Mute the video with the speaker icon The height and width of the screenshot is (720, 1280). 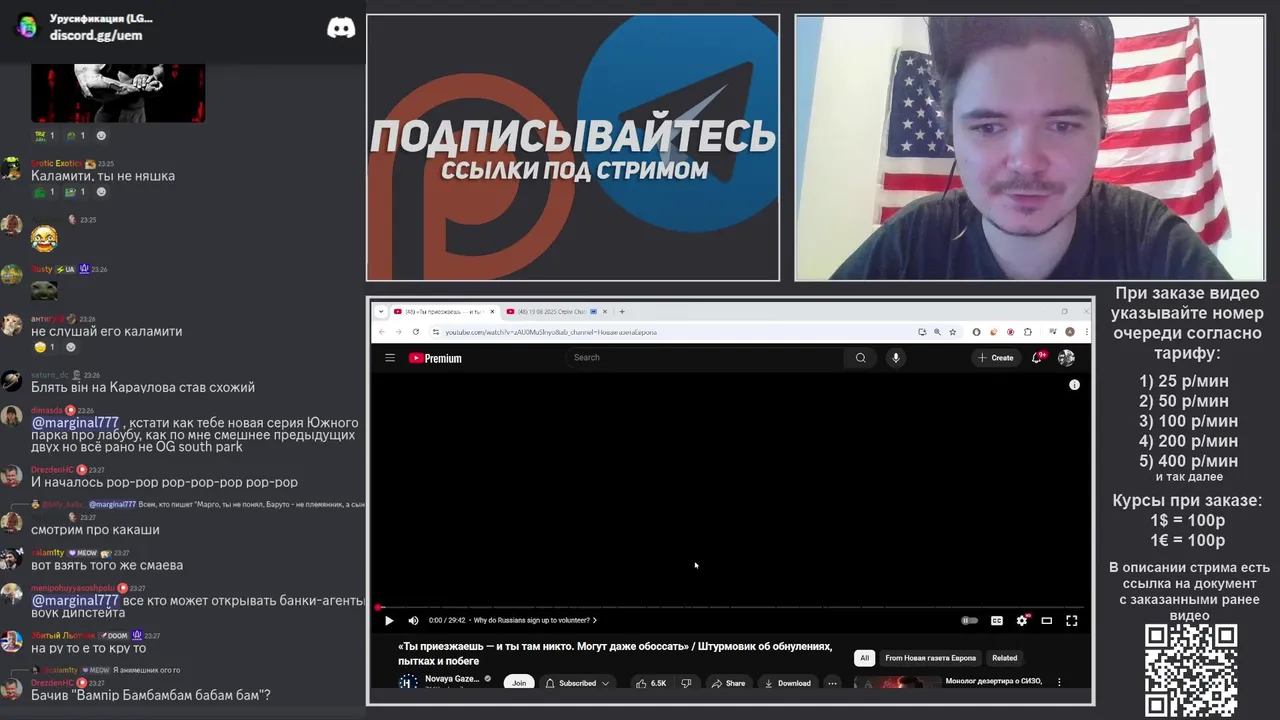[413, 621]
